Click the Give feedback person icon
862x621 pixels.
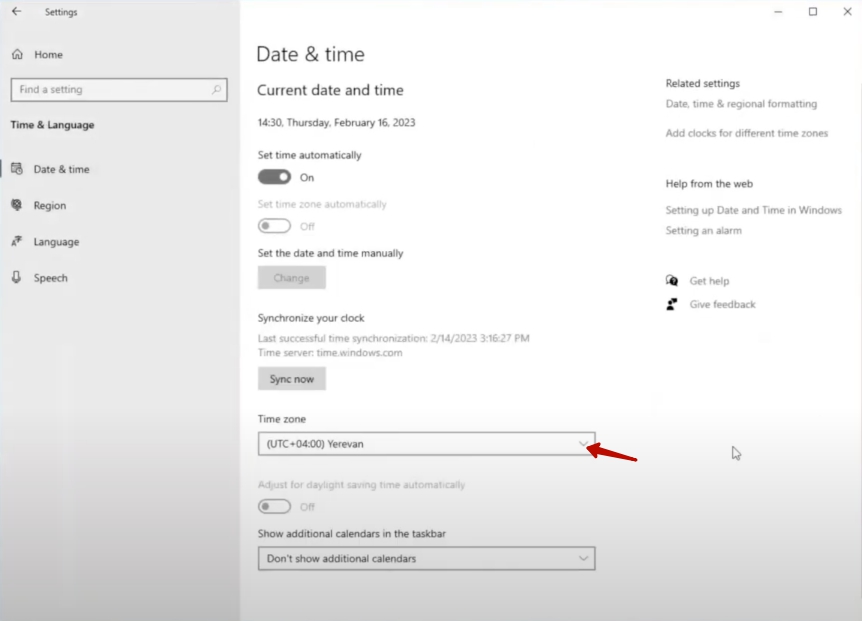pos(673,304)
